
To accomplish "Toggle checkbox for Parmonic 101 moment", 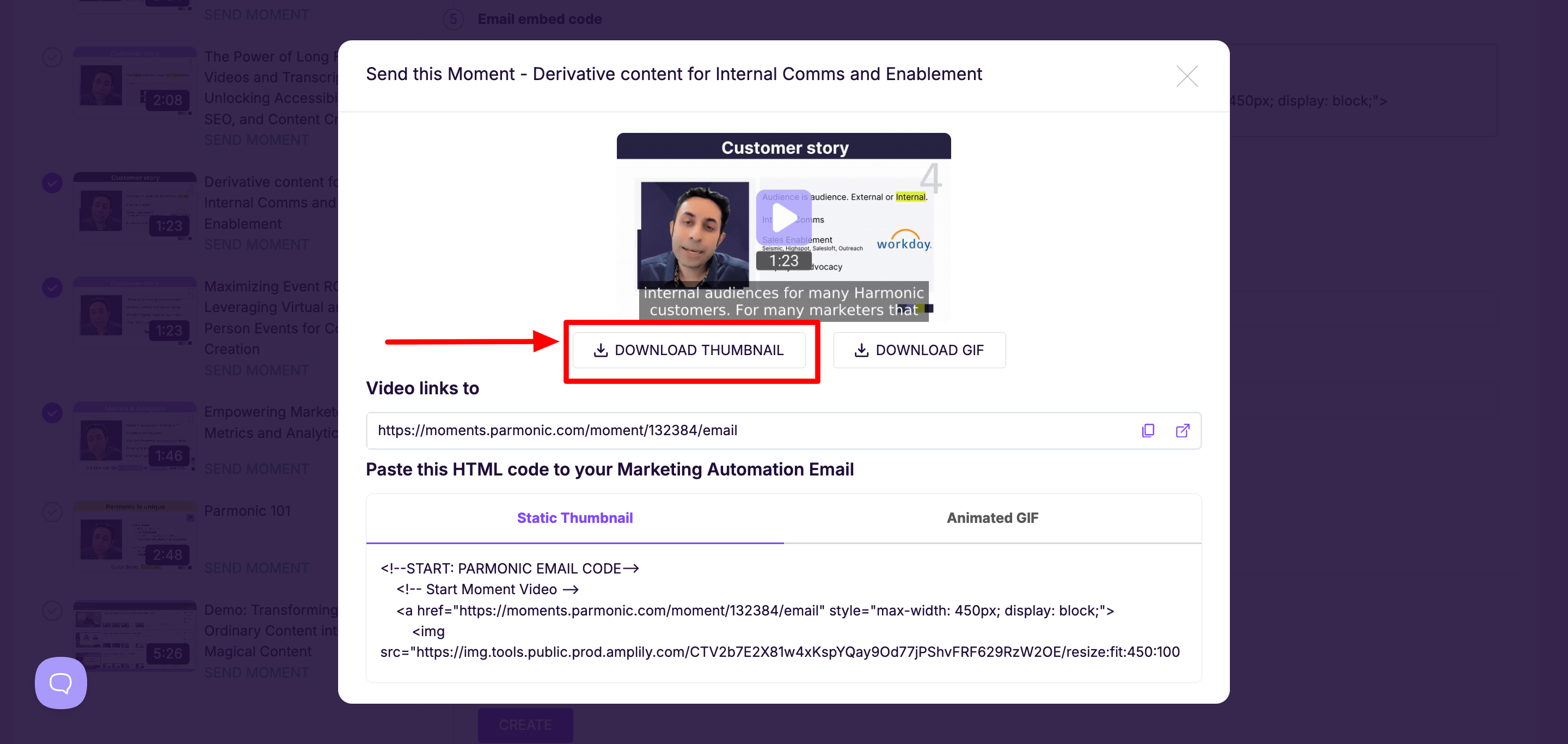I will pyautogui.click(x=52, y=512).
